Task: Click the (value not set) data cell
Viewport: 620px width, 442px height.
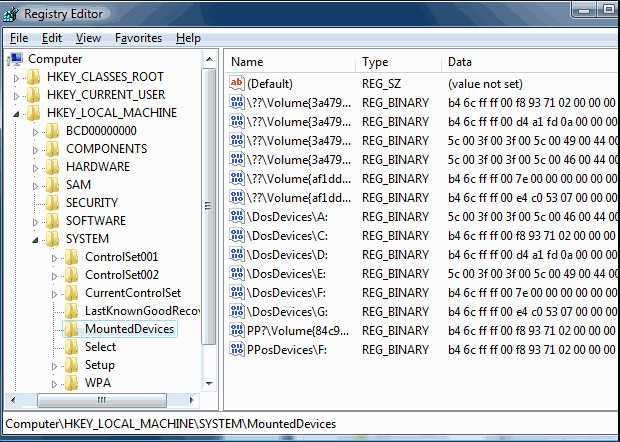Action: [485, 84]
